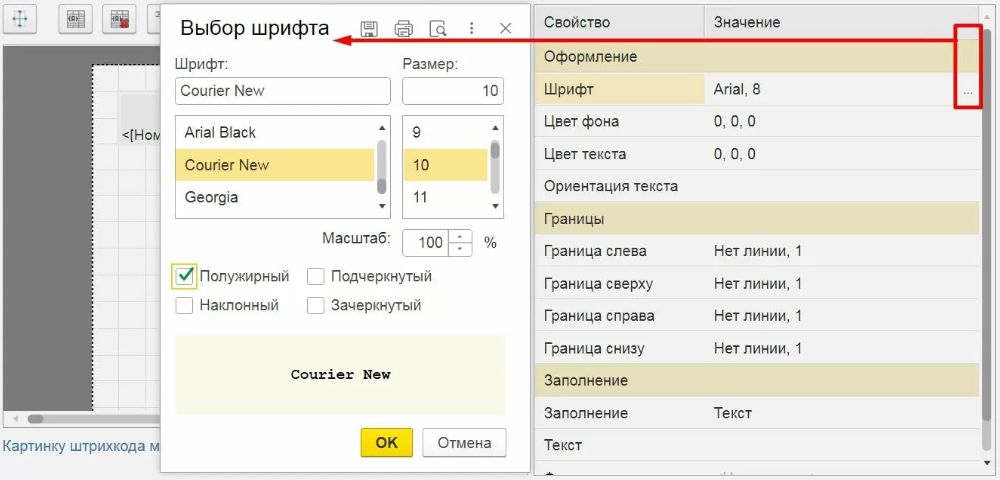Choose size 10 in the size list
Image resolution: width=1000 pixels, height=480 pixels.
click(445, 165)
